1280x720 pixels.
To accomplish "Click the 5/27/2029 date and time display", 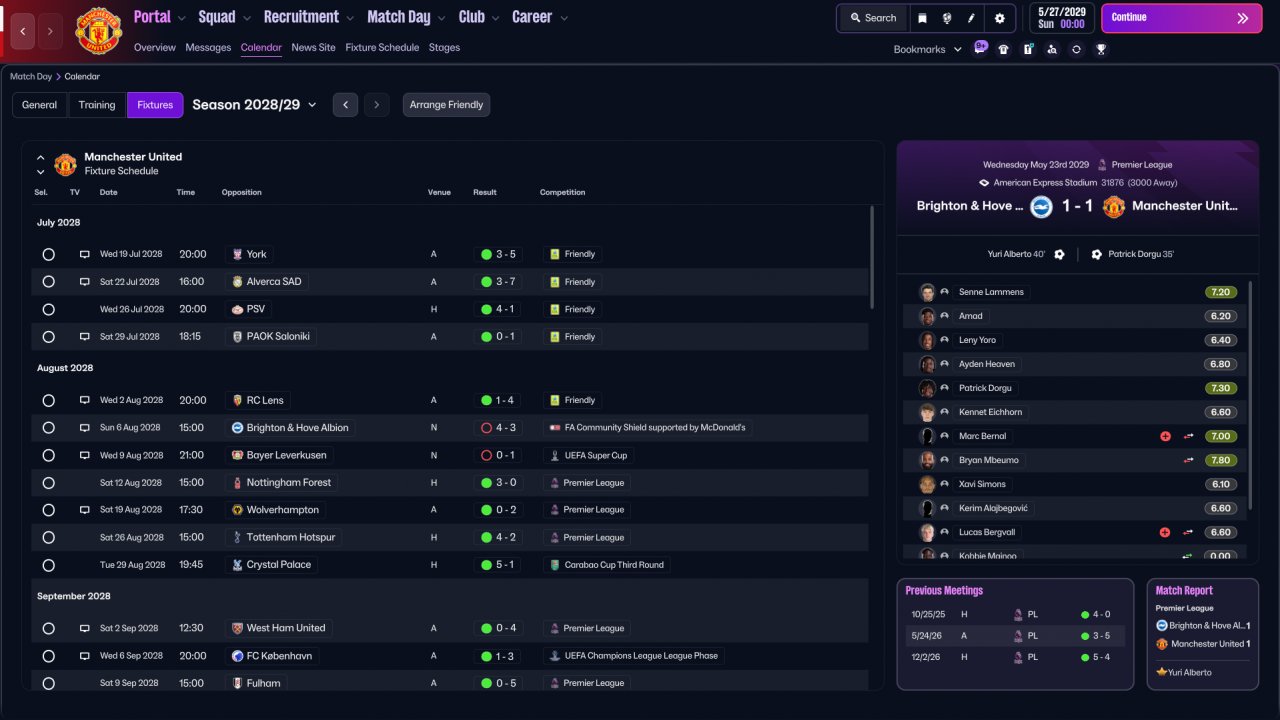I will [x=1061, y=18].
